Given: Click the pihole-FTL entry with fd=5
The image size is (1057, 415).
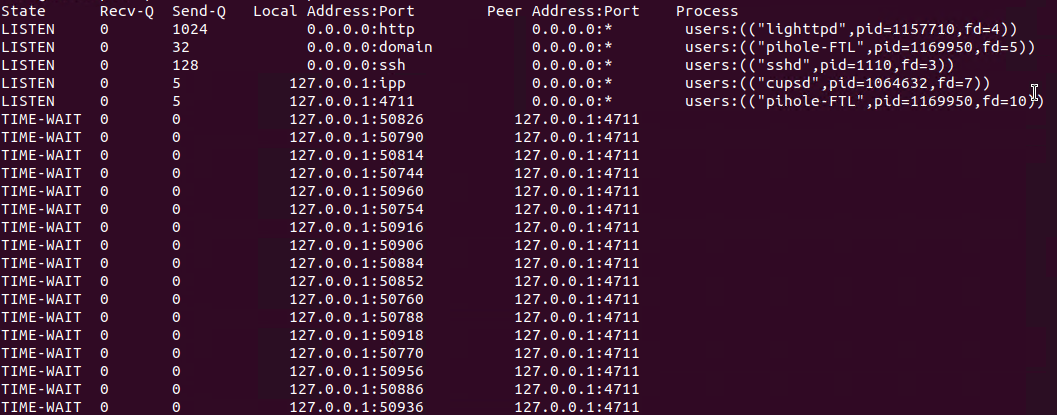Looking at the screenshot, I should tap(860, 47).
